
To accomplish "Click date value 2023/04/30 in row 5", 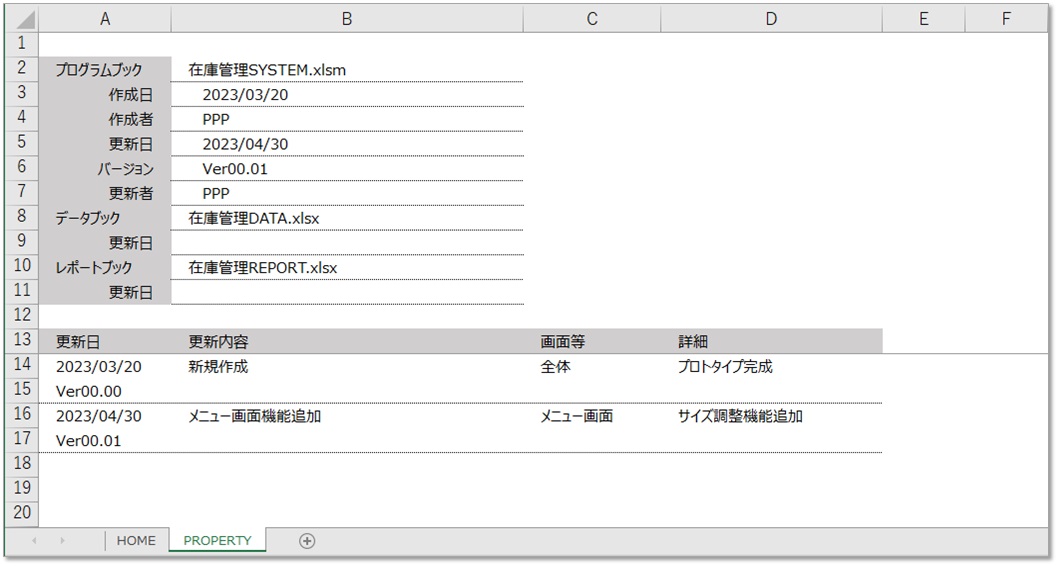I will pyautogui.click(x=347, y=144).
